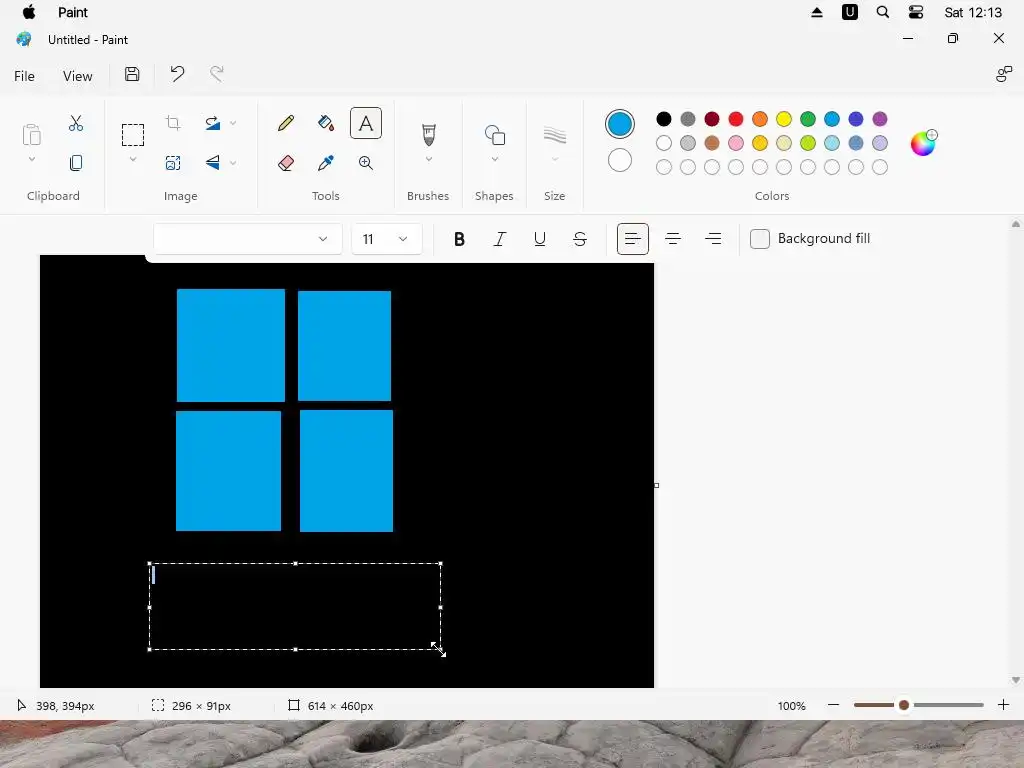Click the Rotate image icon
The image size is (1024, 768).
(213, 123)
